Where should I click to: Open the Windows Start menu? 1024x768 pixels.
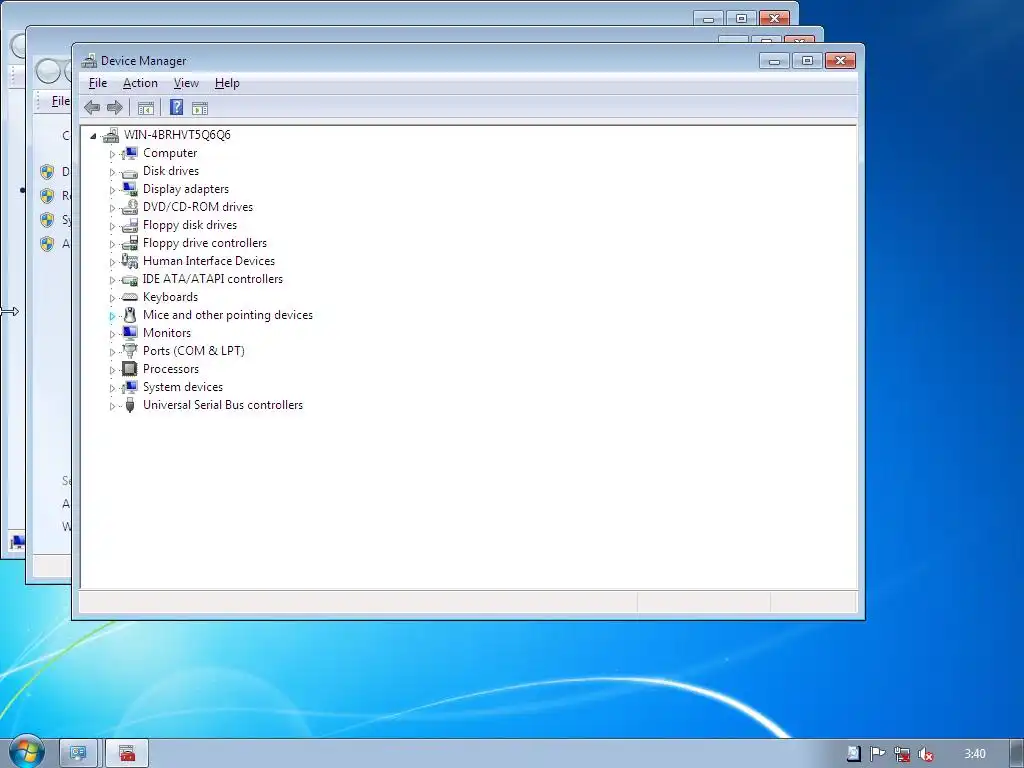(25, 751)
